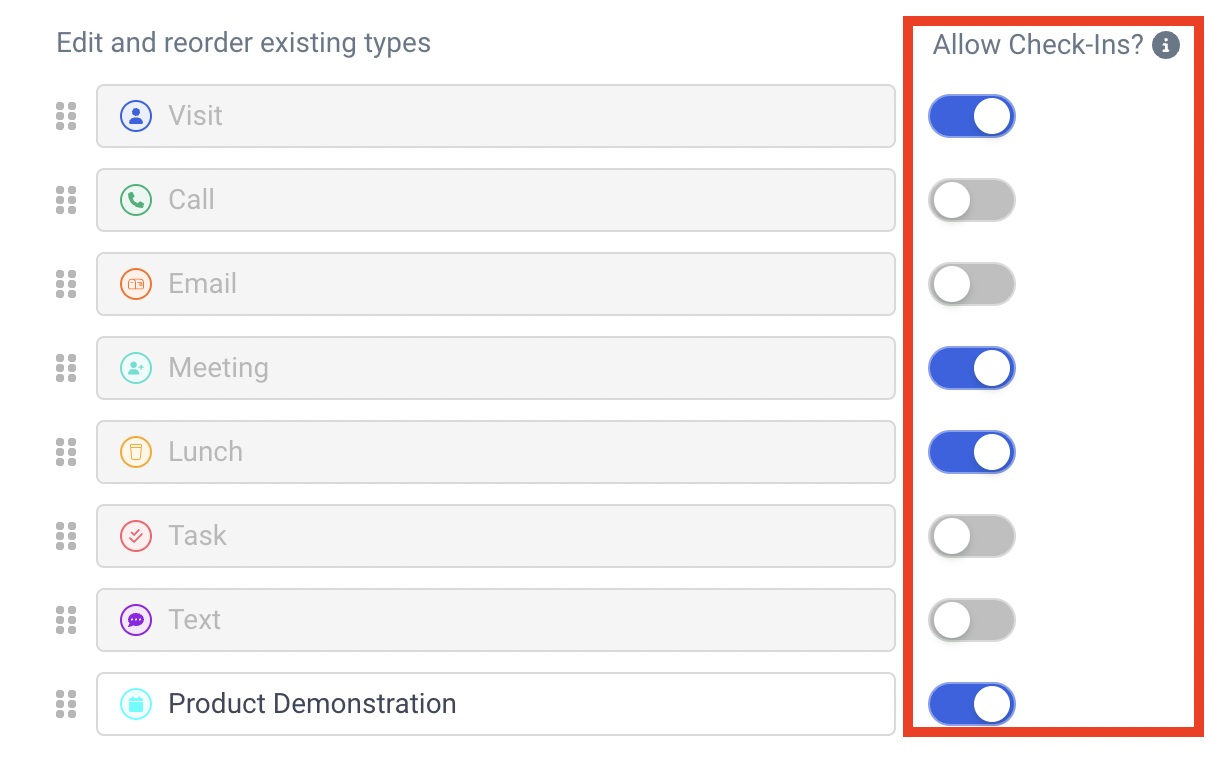Switch off check-ins for Lunch
1222x764 pixels.
(972, 452)
